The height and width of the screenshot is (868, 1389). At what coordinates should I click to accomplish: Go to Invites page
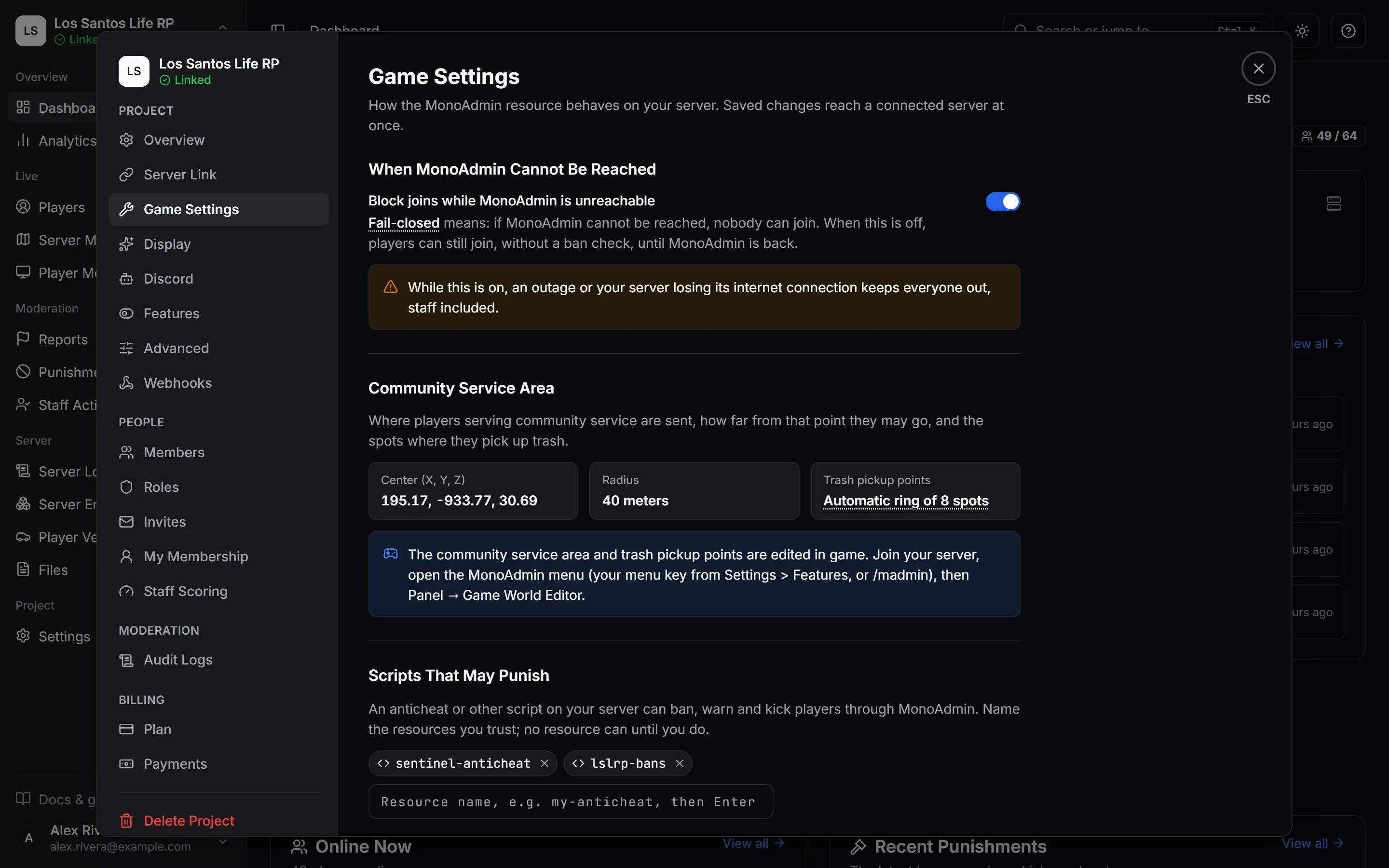click(218, 522)
